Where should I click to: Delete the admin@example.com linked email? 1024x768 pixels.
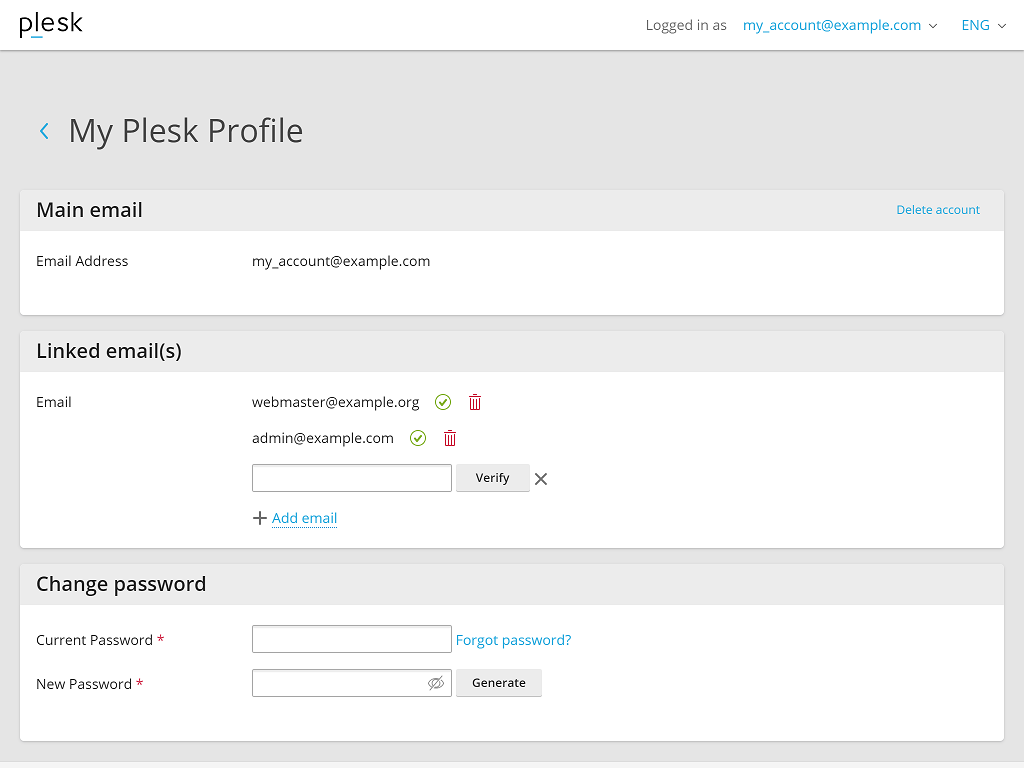pyautogui.click(x=450, y=438)
